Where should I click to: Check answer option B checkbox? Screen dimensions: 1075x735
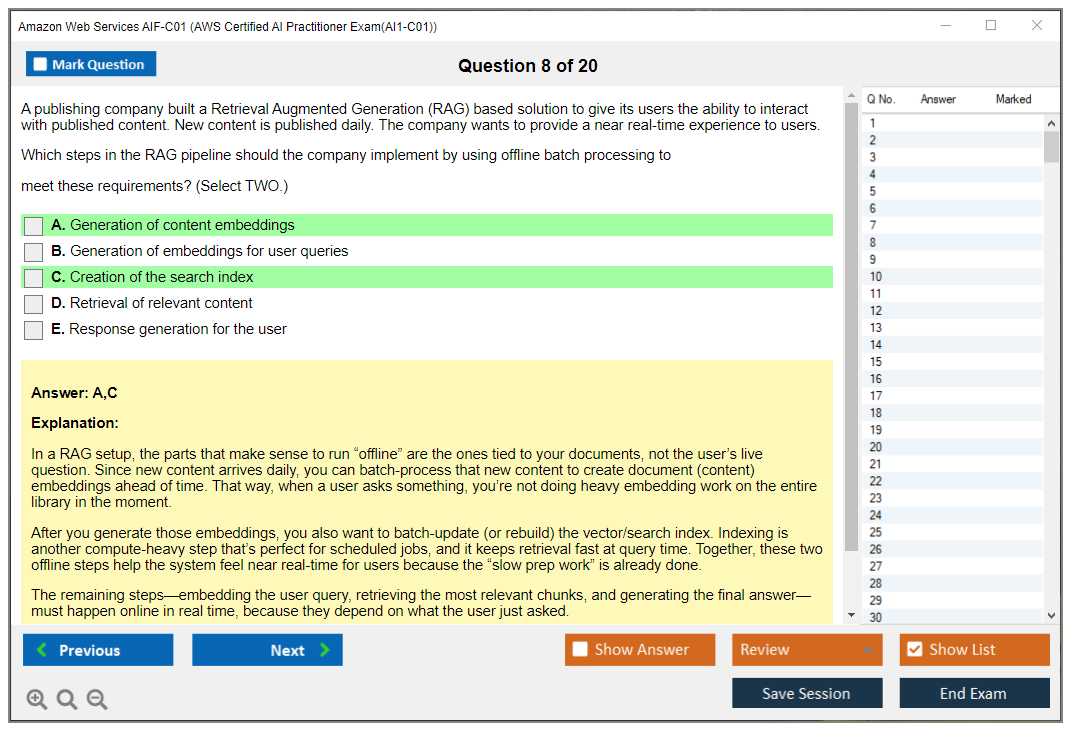(x=33, y=251)
